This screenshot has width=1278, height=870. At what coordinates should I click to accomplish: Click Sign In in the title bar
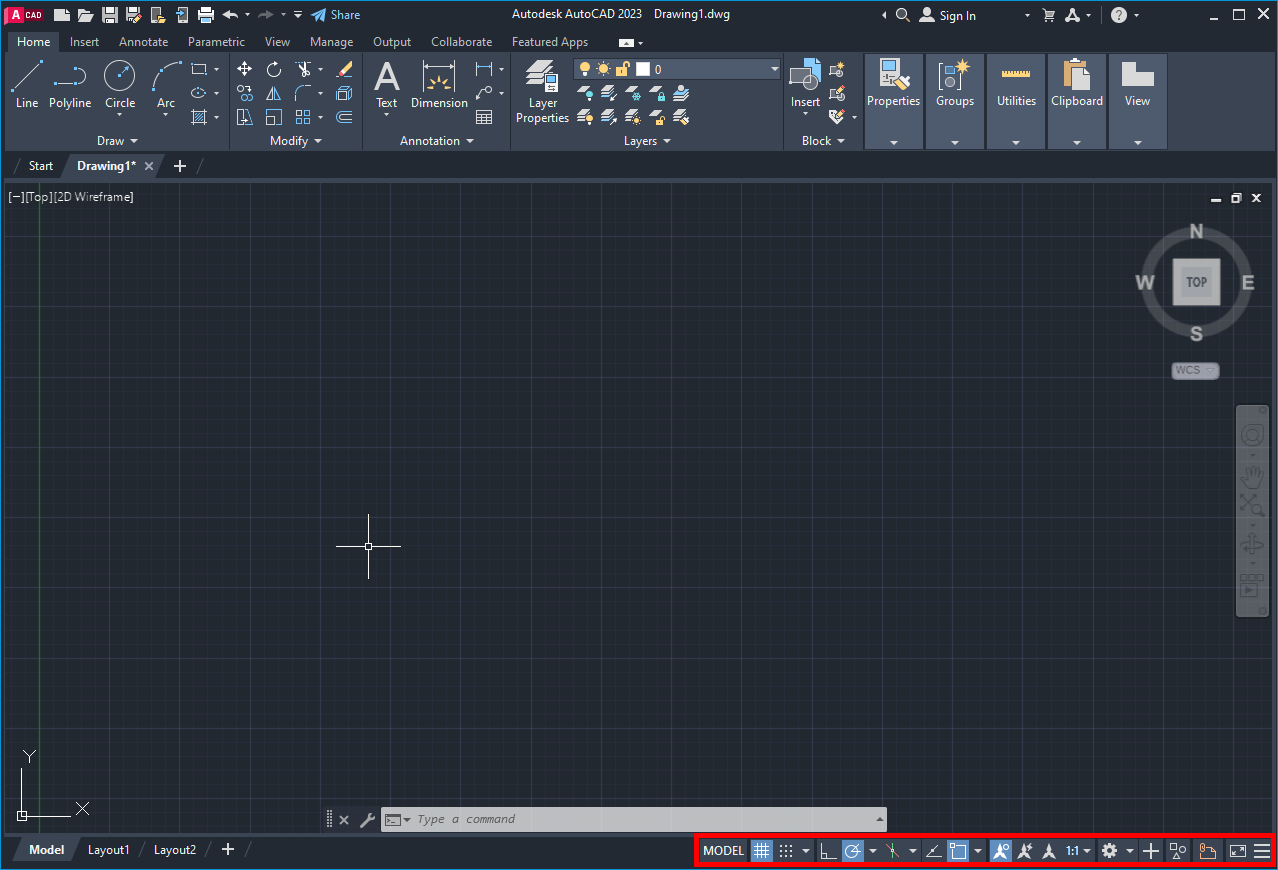click(x=947, y=15)
